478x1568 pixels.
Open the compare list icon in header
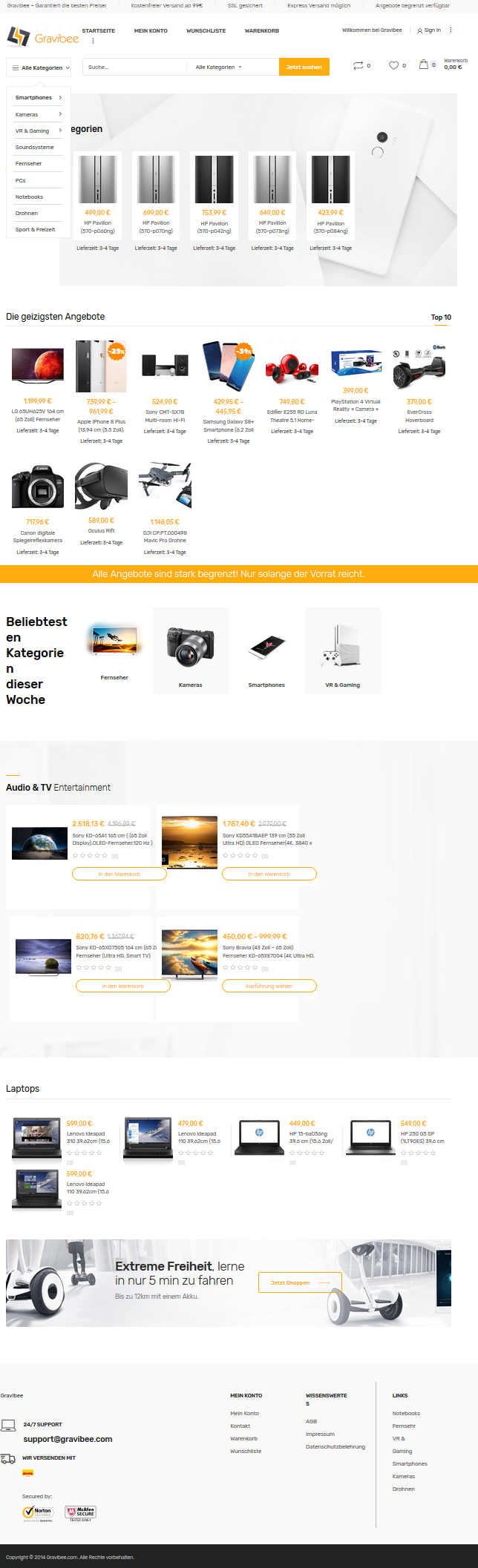tap(358, 65)
